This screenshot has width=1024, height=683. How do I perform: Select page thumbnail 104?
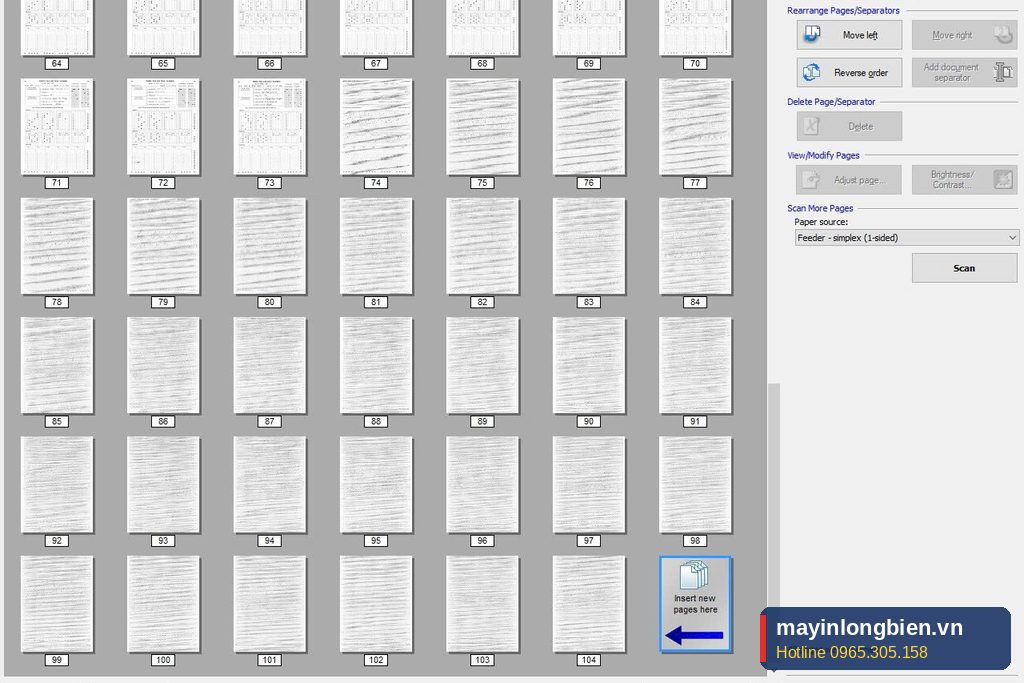coord(589,604)
